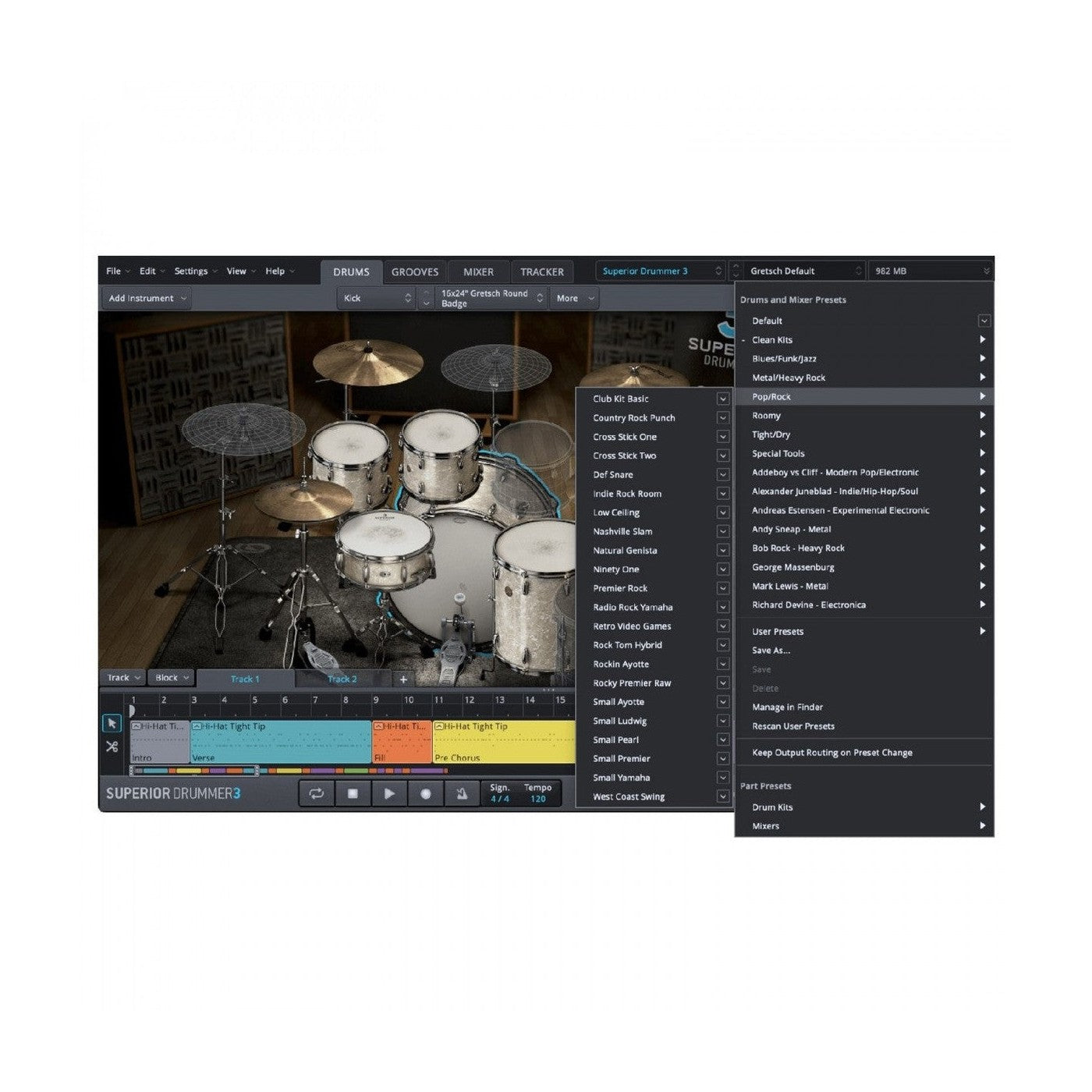
Task: Open the 982 MB memory dropdown
Action: pyautogui.click(x=931, y=271)
